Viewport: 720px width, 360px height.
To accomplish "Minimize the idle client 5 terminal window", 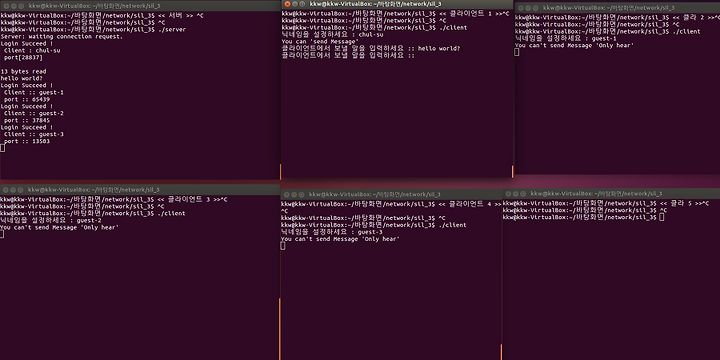I will (516, 194).
